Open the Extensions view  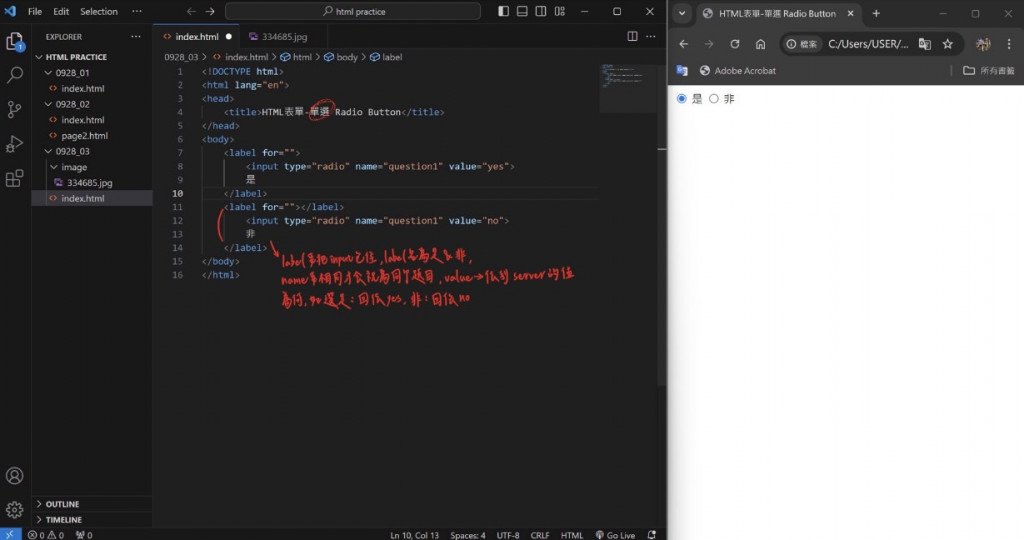point(14,178)
